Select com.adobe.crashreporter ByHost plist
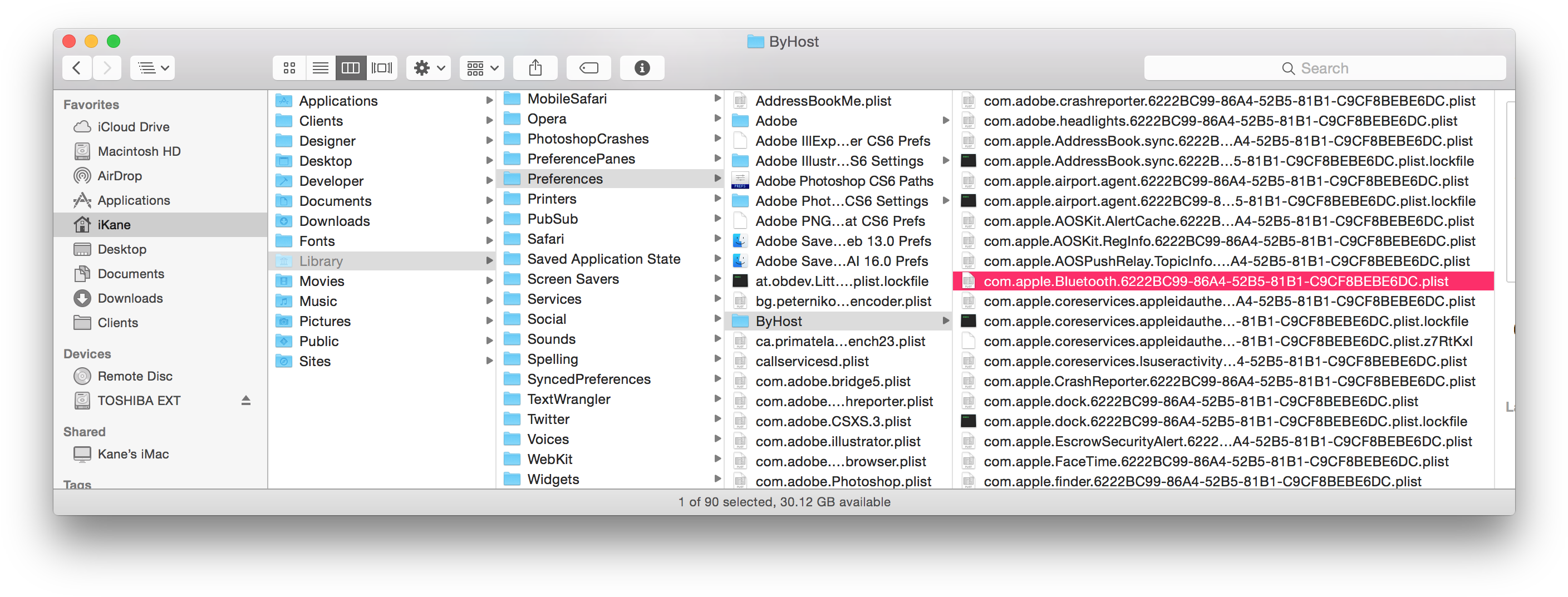 (x=1223, y=100)
